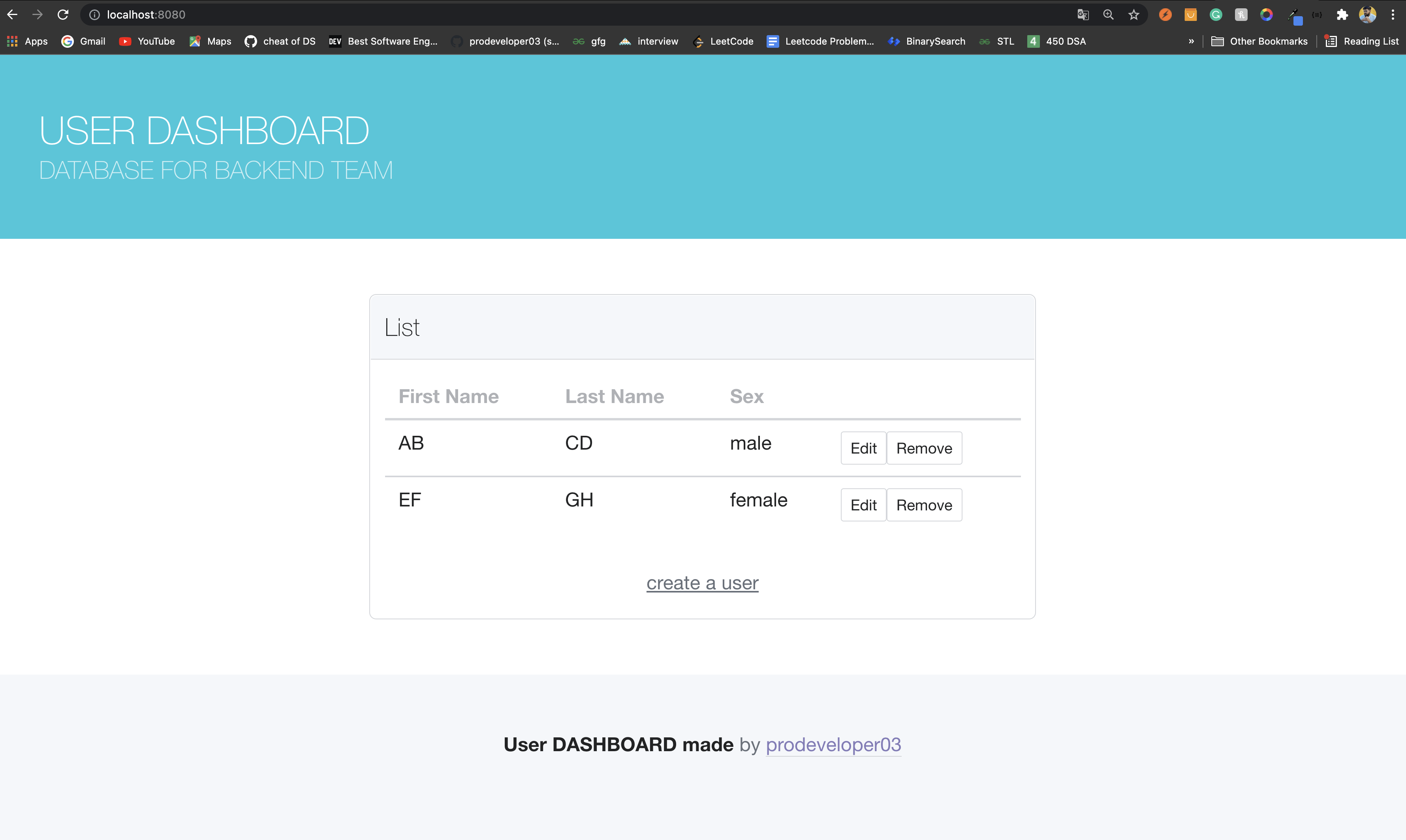Reload the localhost:8080 page

tap(63, 15)
